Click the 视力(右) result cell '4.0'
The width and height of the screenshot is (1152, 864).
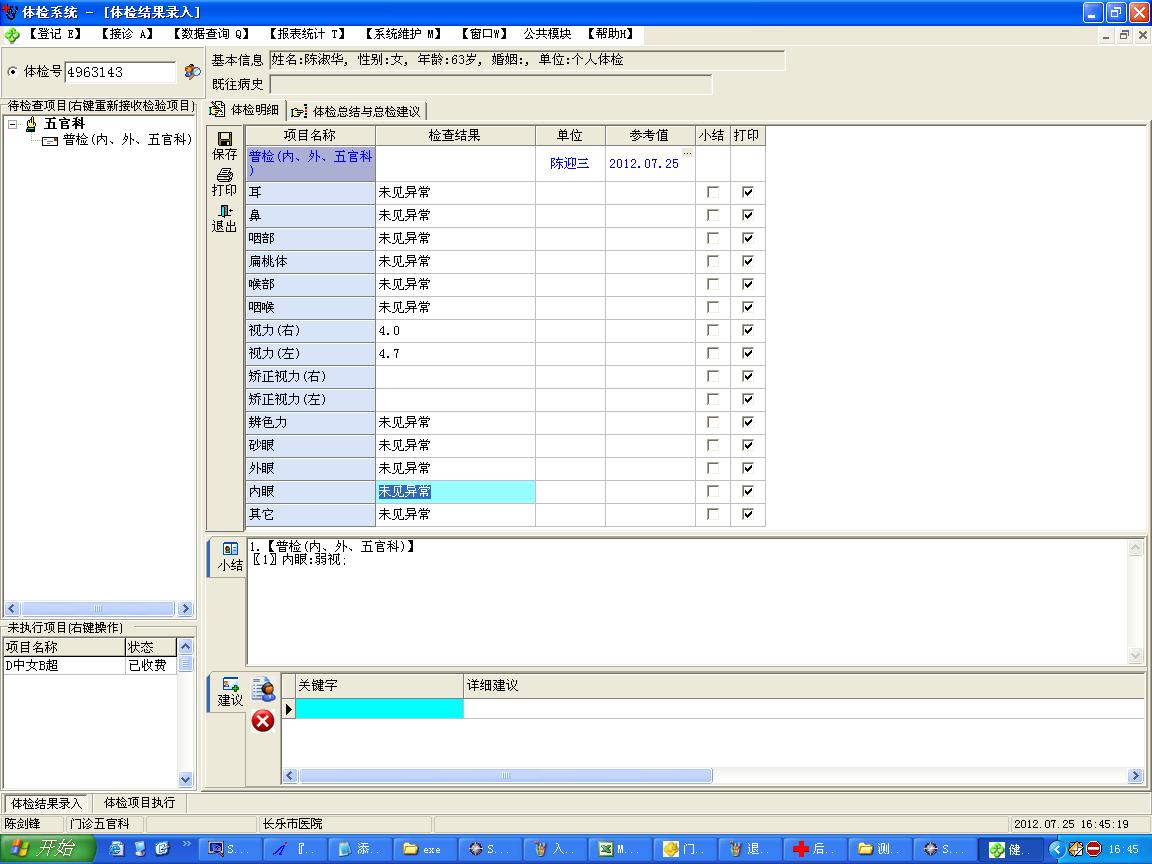coord(456,331)
